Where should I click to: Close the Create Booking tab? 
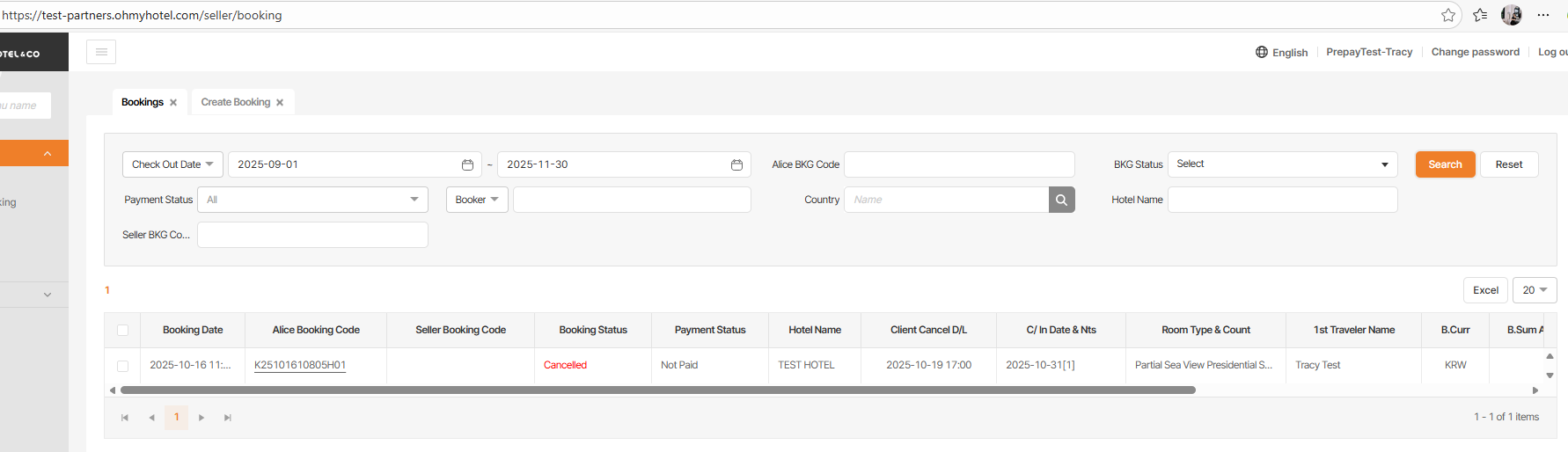280,103
